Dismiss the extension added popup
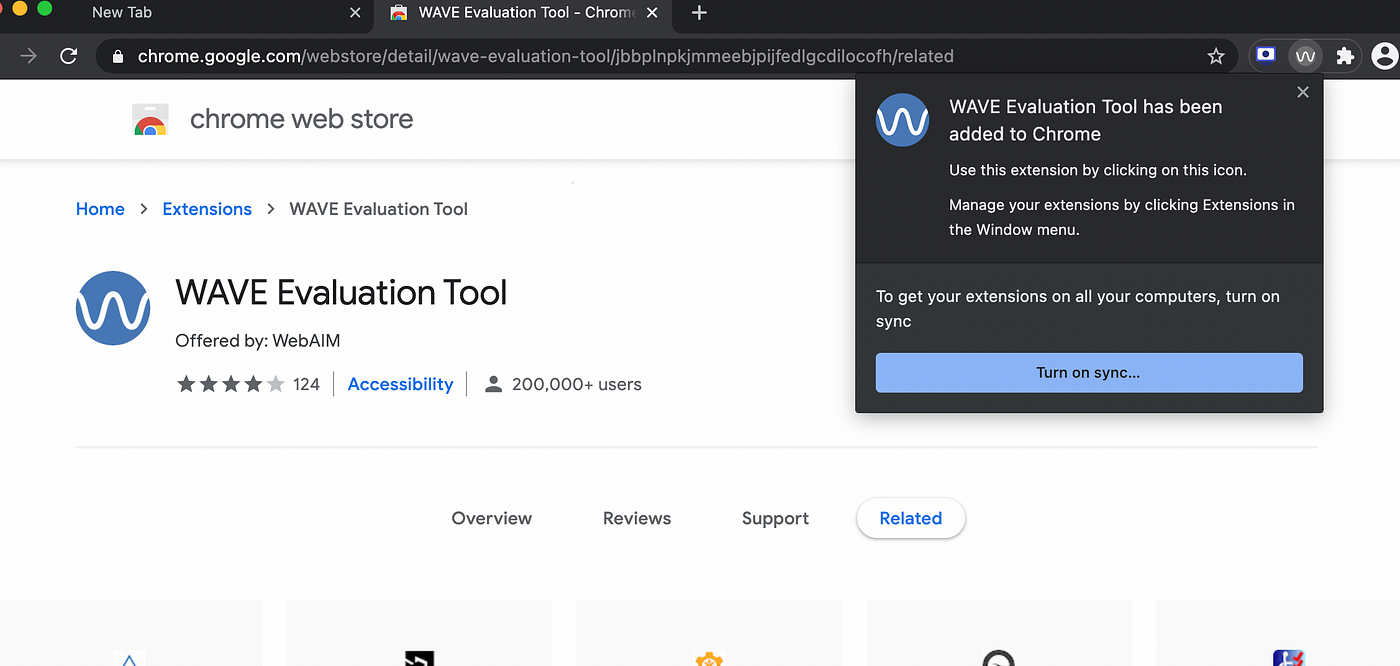This screenshot has height=666, width=1400. click(x=1302, y=92)
